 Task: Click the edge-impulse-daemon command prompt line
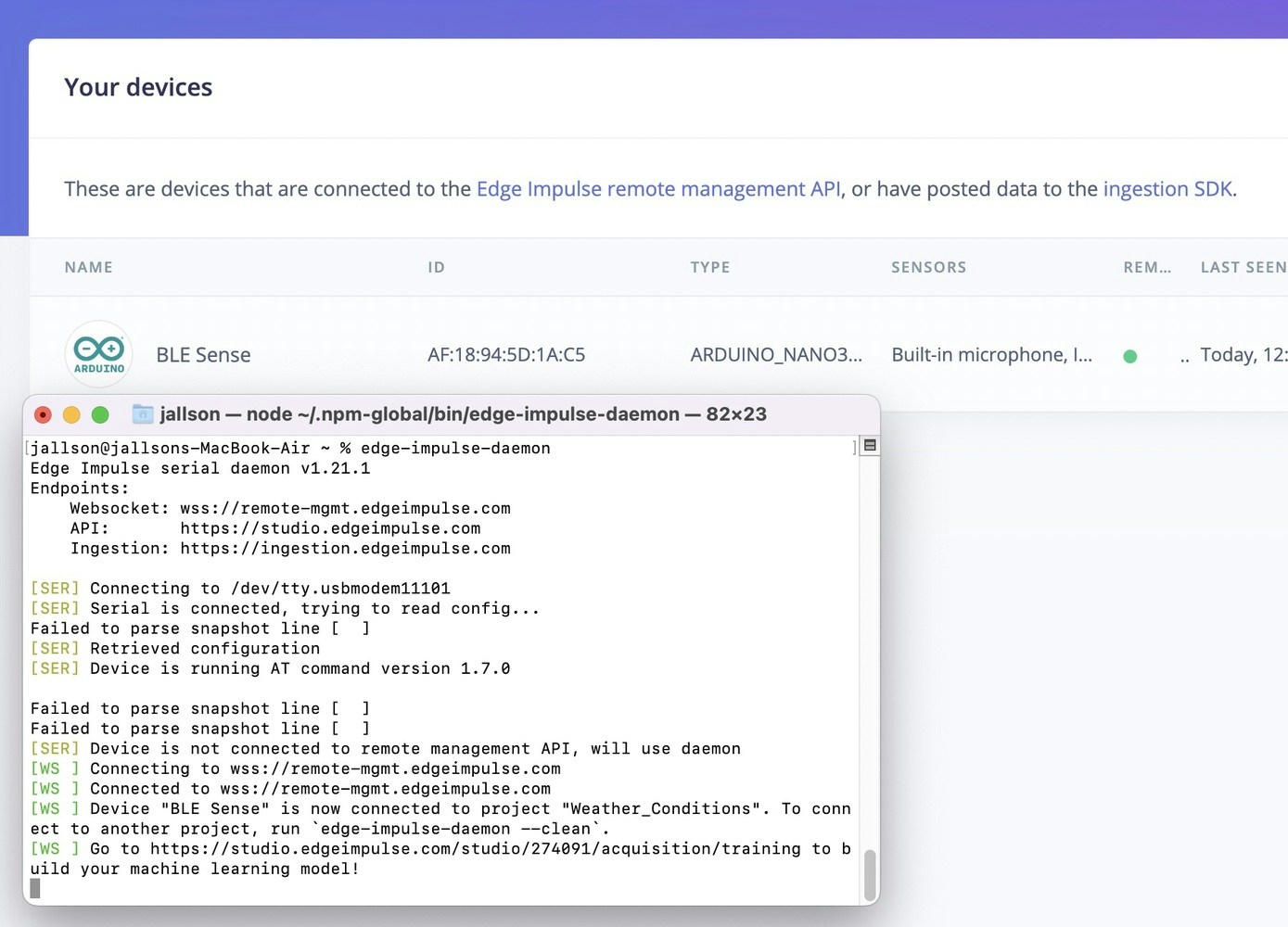click(x=290, y=449)
